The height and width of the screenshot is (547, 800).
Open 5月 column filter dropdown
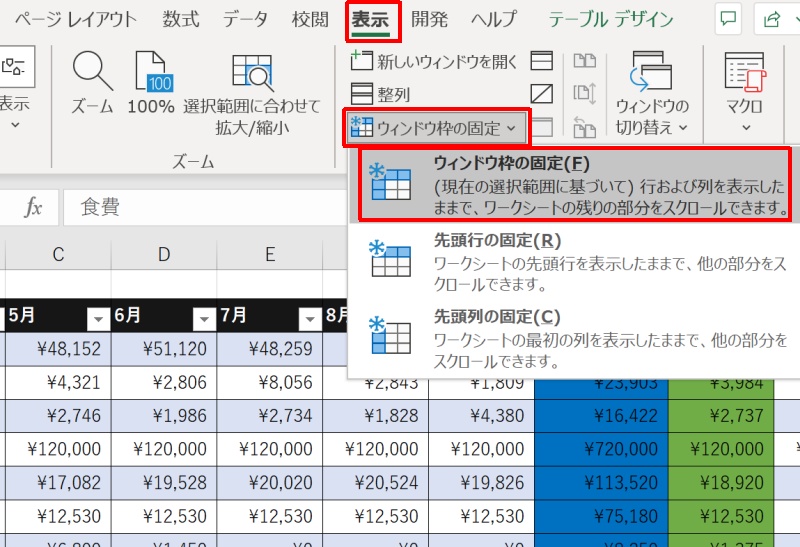pos(97,319)
